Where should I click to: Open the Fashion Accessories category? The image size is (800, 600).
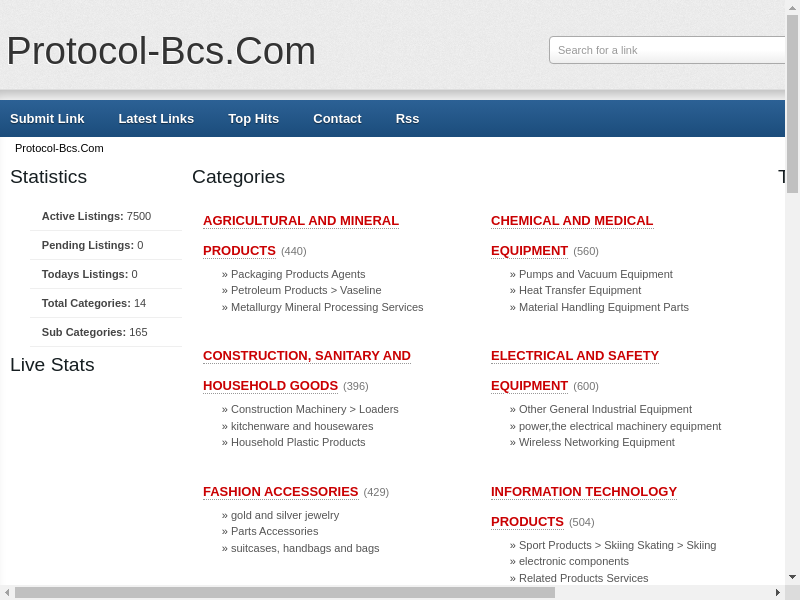tap(280, 492)
